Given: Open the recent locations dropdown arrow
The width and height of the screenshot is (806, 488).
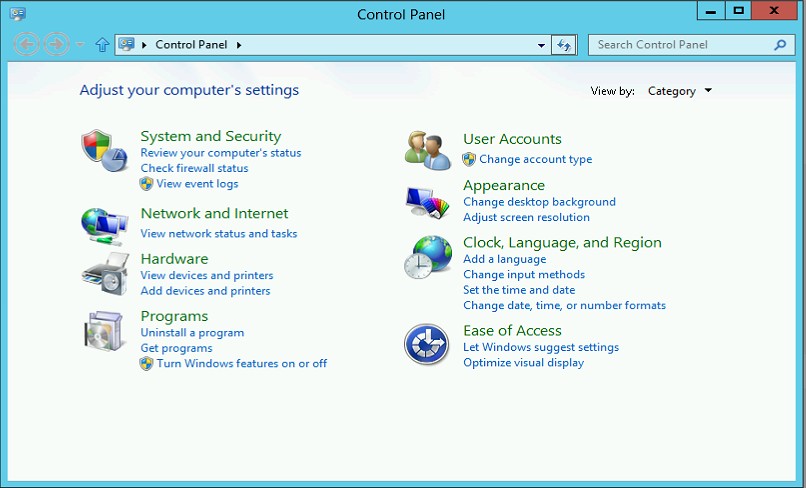Looking at the screenshot, I should pos(80,45).
